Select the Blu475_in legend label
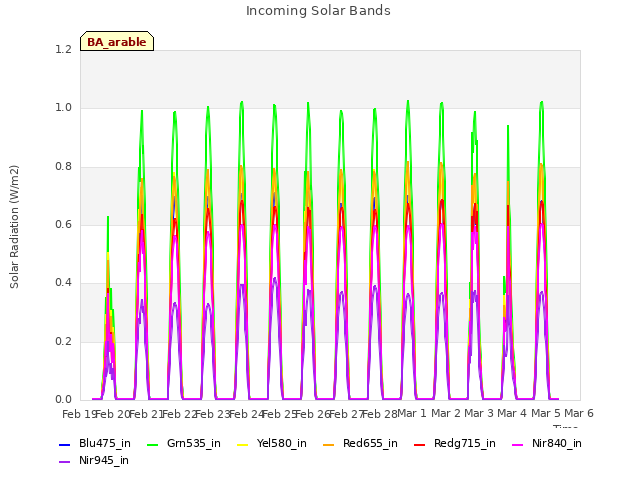Image resolution: width=640 pixels, height=480 pixels. [x=105, y=443]
